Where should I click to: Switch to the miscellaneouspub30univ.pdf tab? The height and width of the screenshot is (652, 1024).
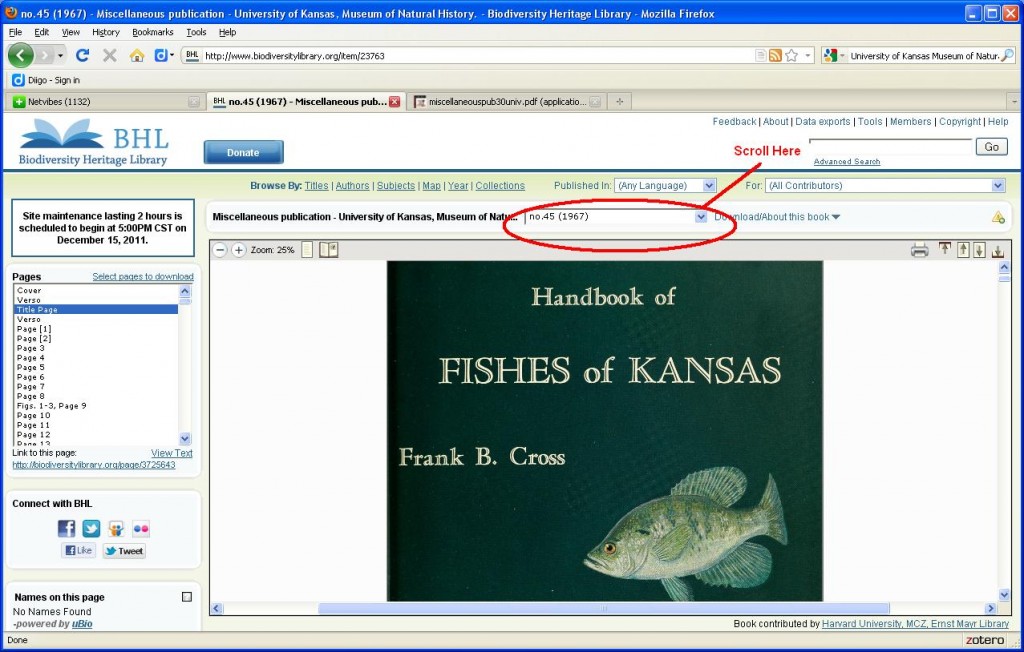coord(507,101)
